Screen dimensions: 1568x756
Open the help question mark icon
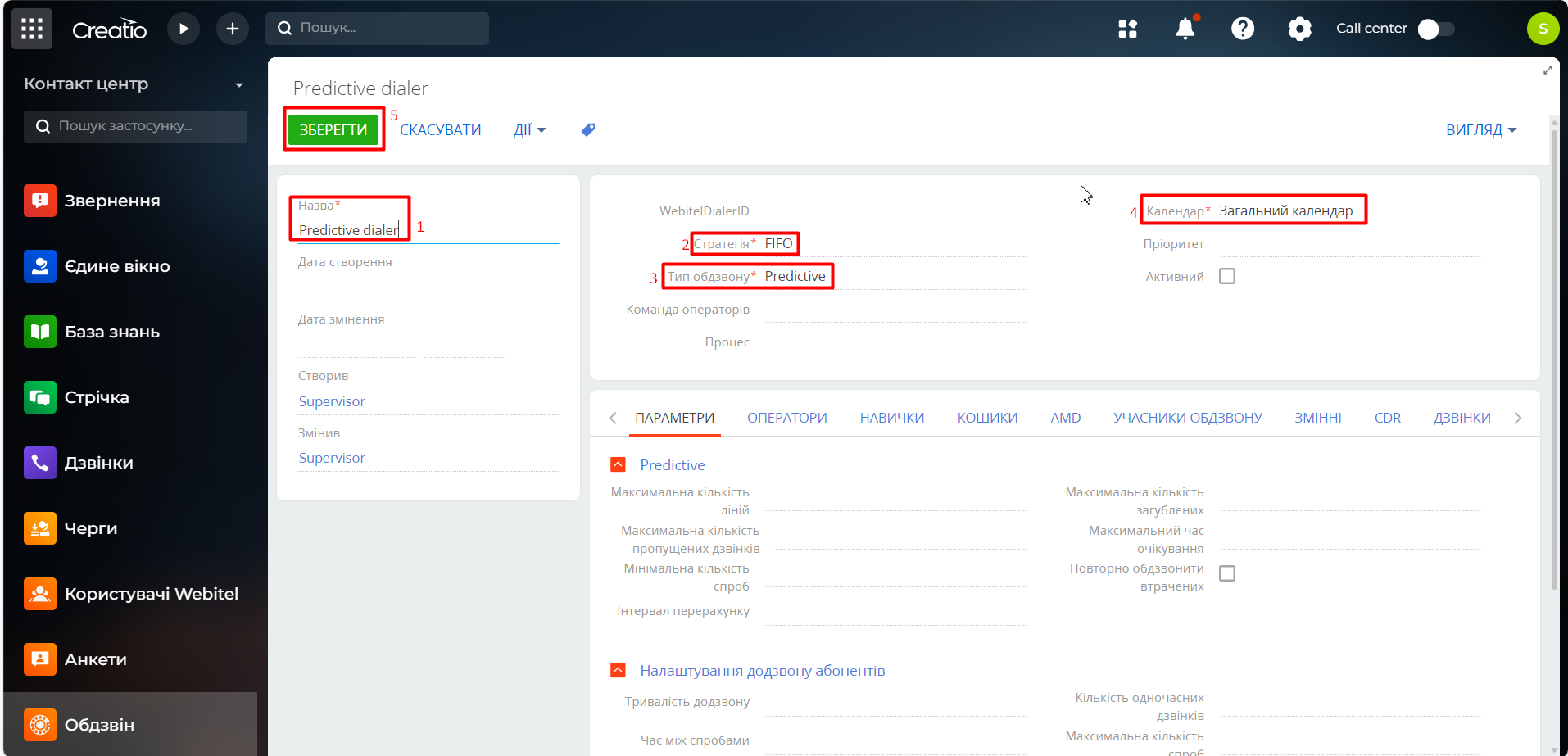tap(1243, 29)
